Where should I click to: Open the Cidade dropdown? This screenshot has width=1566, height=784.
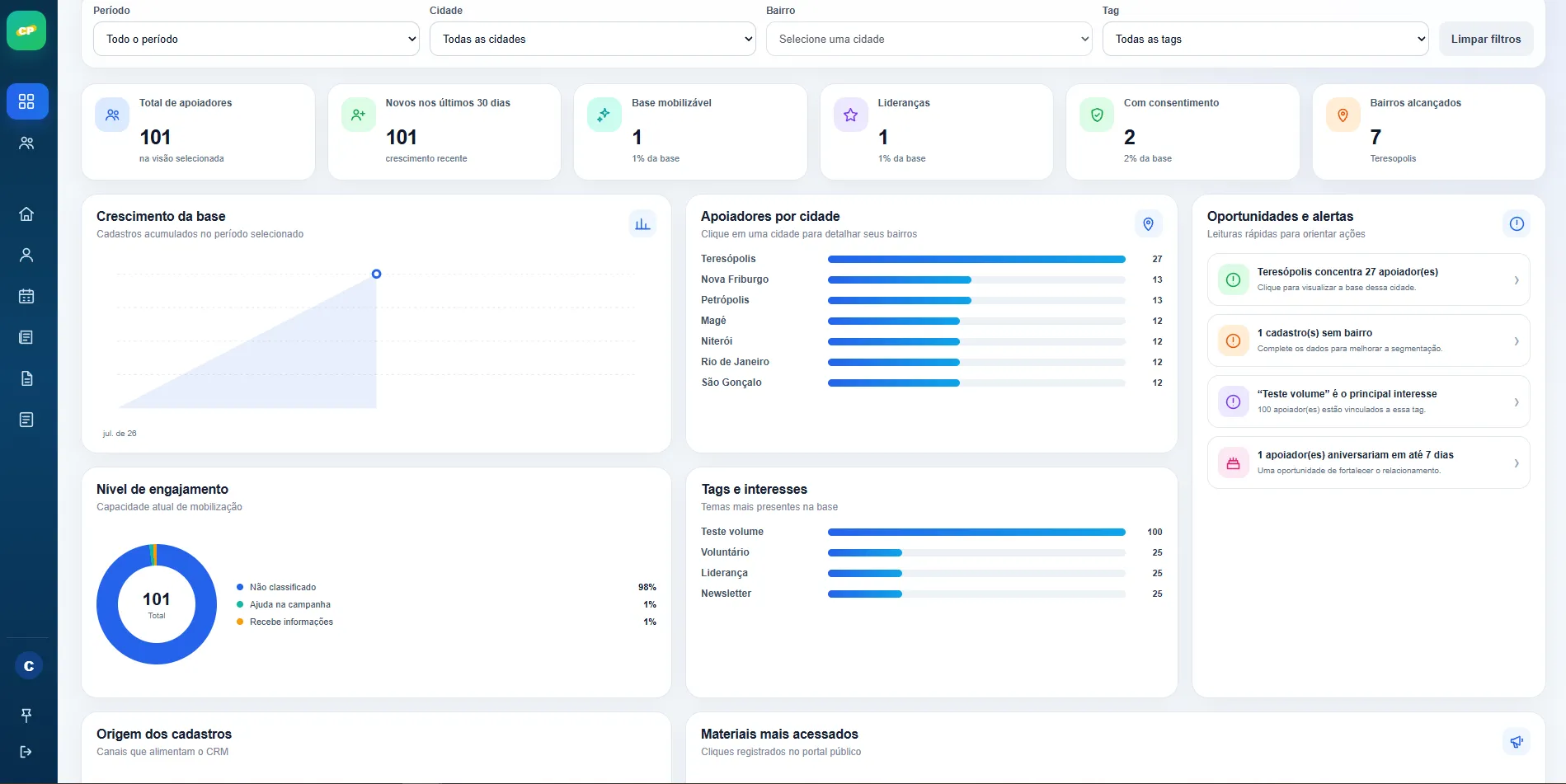(592, 39)
